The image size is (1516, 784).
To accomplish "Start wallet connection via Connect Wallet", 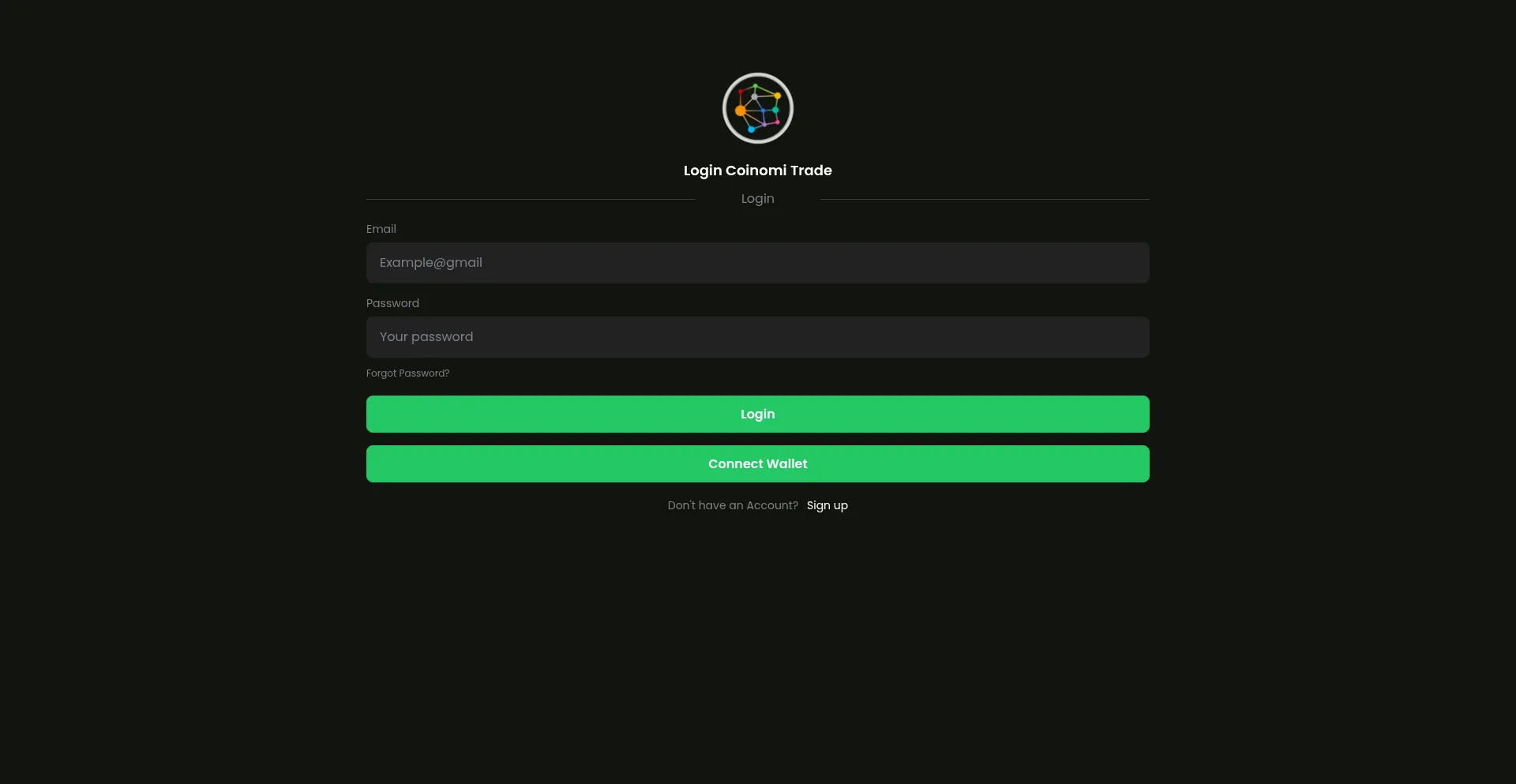I will click(x=757, y=463).
